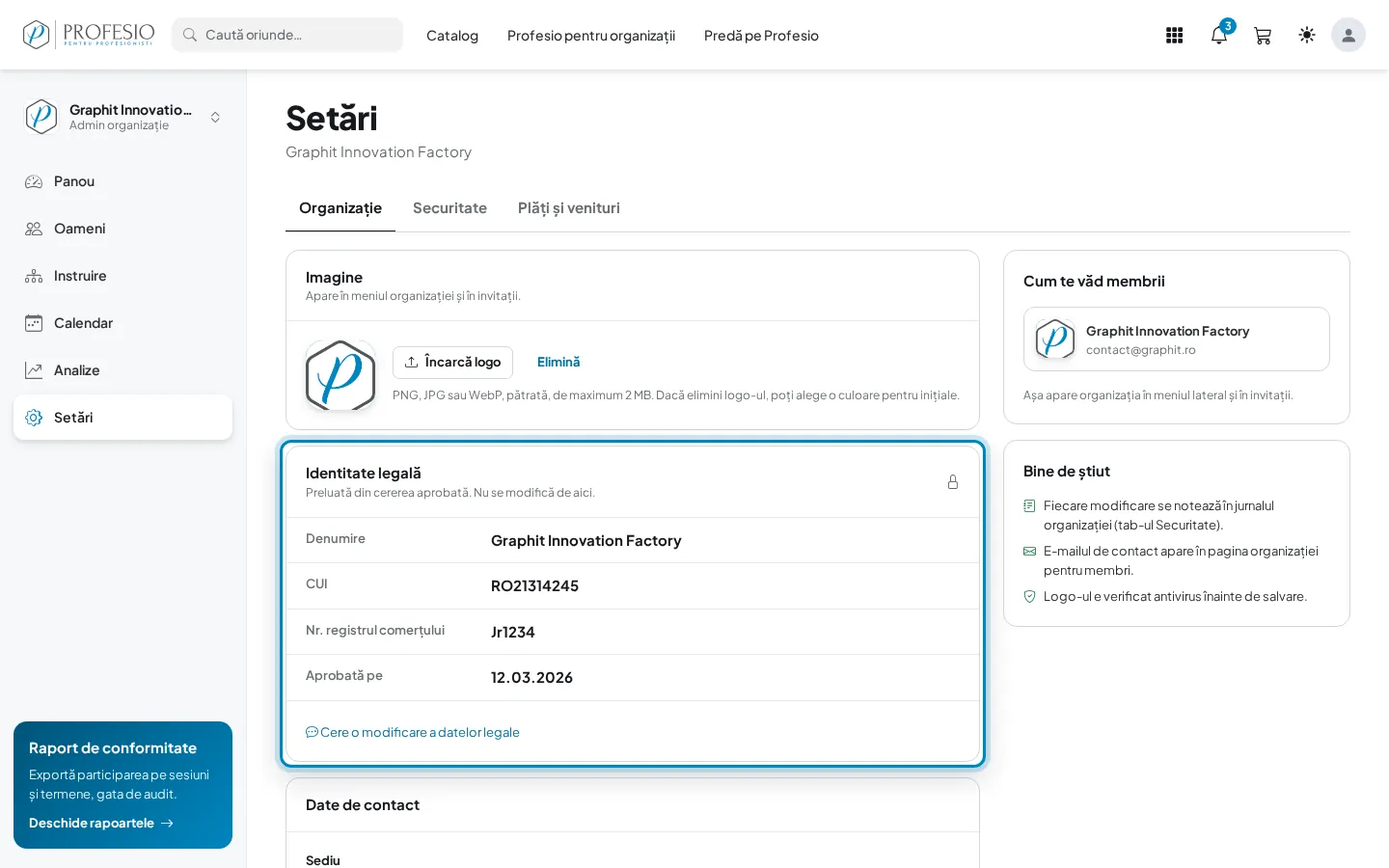Click contact@graphit.ro email text
The height and width of the screenshot is (868, 1389).
1140,350
